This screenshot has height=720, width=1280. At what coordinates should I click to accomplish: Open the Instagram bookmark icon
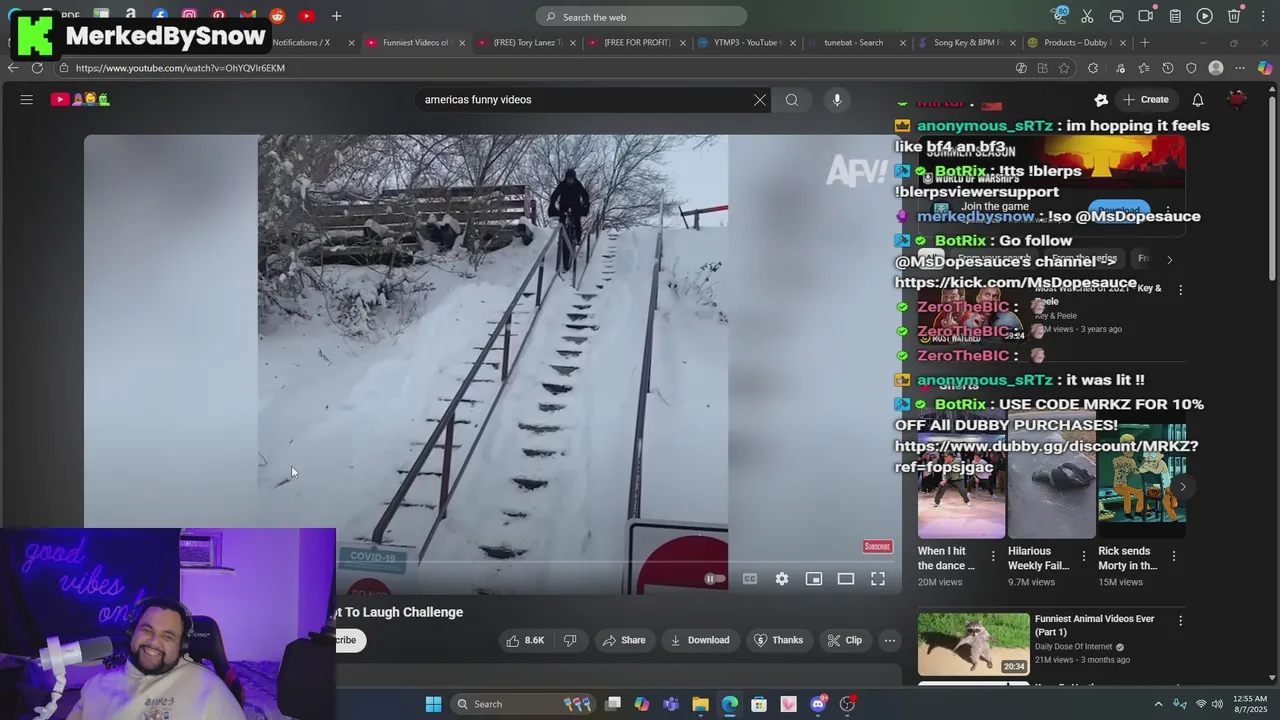pos(189,16)
